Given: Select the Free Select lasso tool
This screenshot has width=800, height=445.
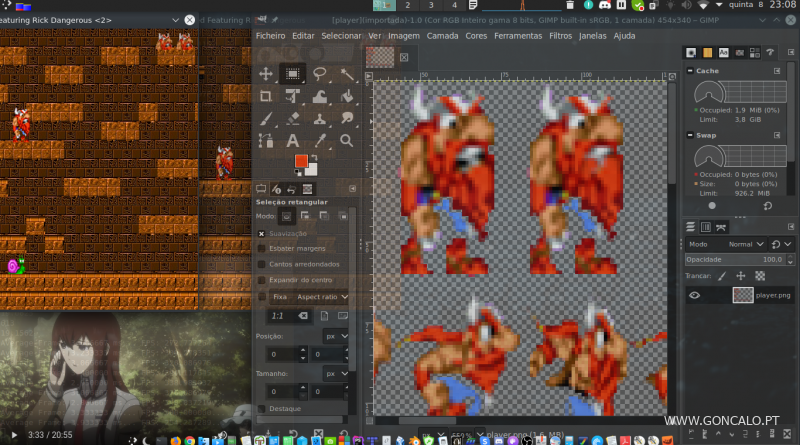Looking at the screenshot, I should tap(320, 74).
